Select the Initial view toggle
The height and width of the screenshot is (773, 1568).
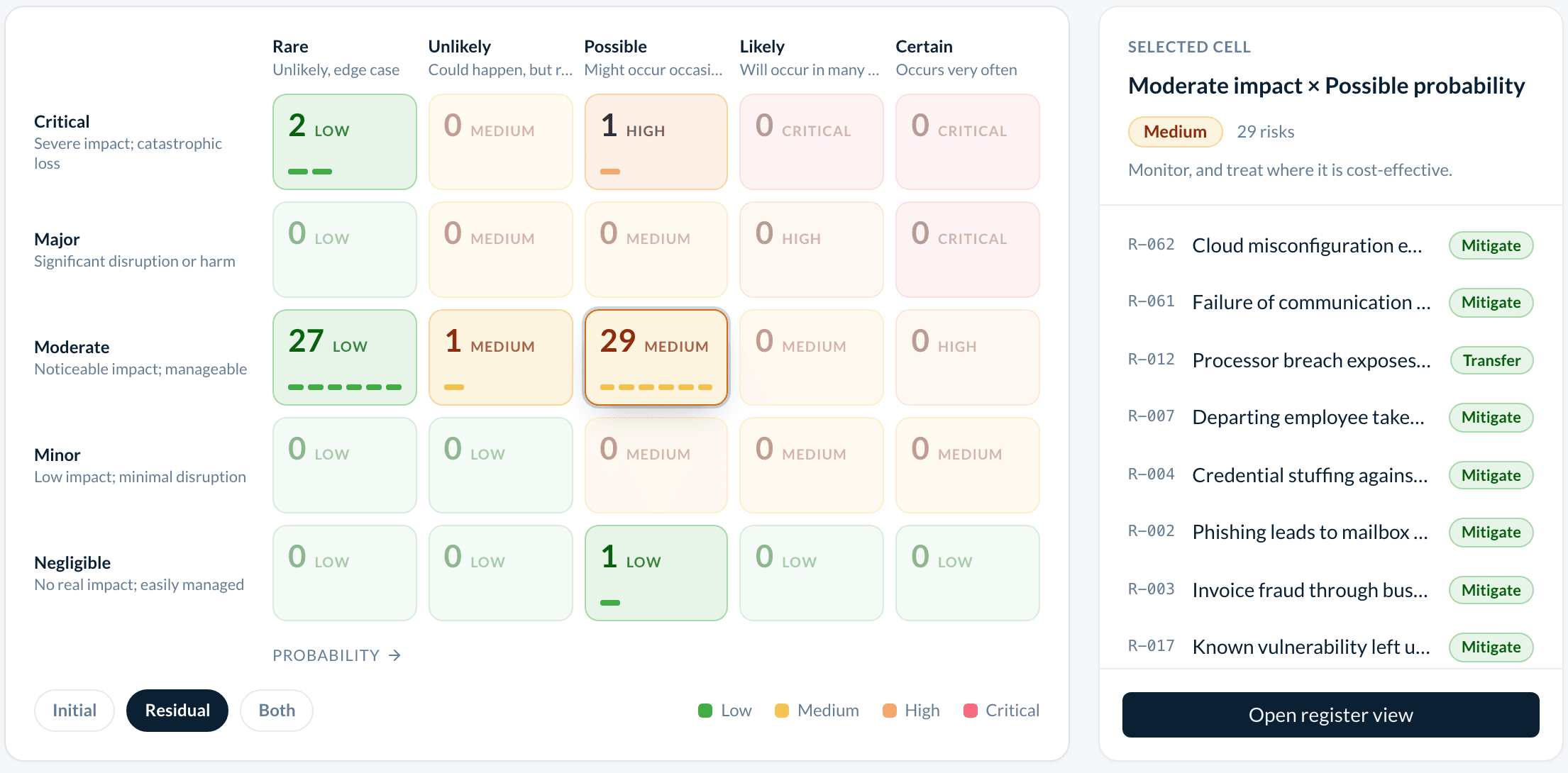click(x=74, y=711)
